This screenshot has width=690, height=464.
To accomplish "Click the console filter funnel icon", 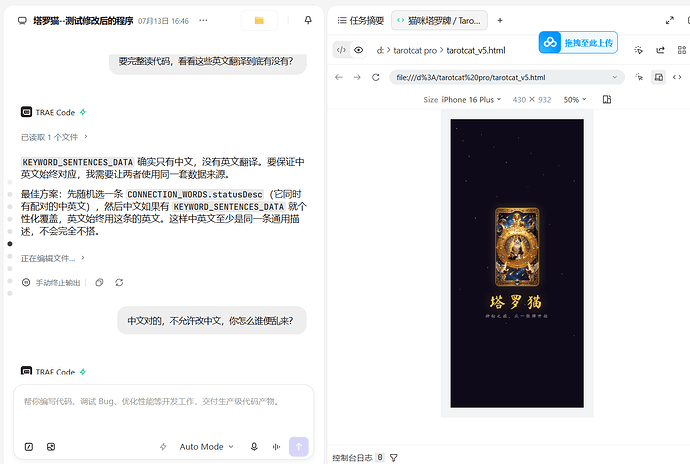I will click(394, 458).
